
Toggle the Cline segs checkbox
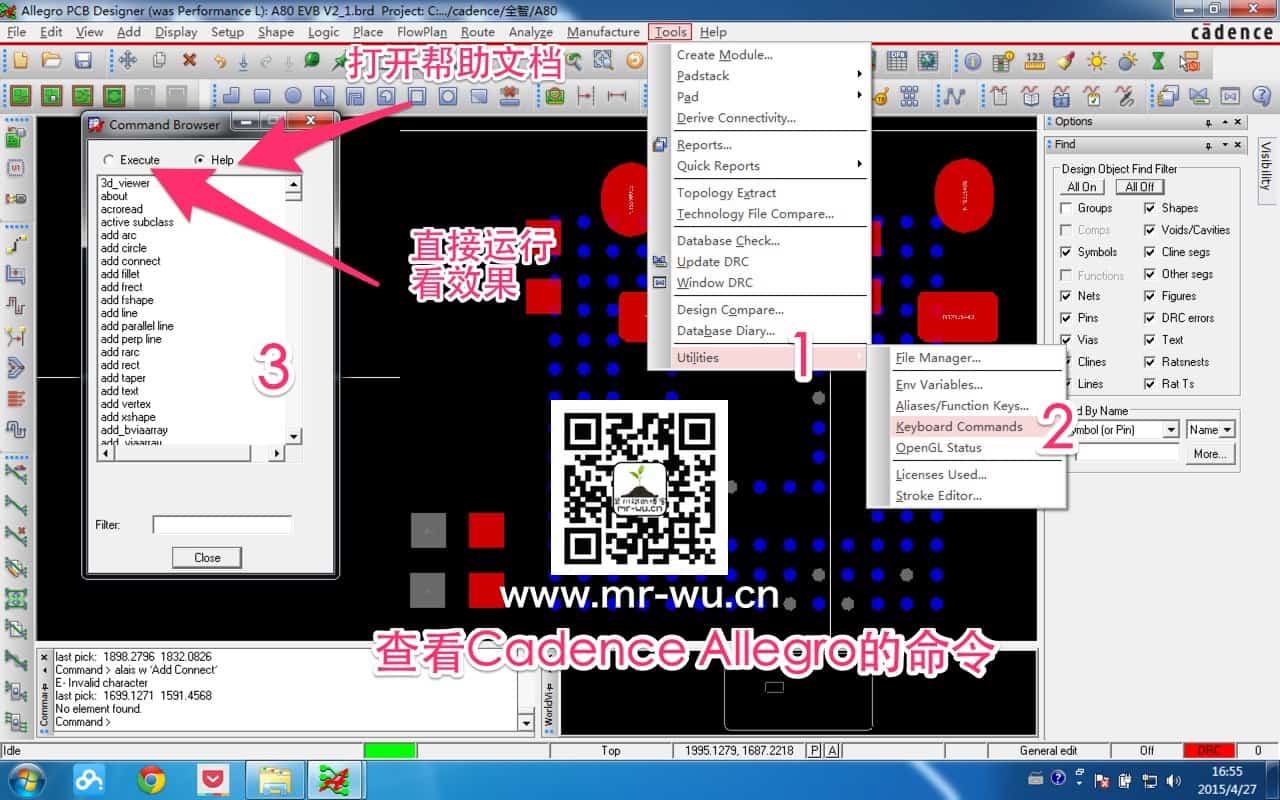tap(1150, 252)
